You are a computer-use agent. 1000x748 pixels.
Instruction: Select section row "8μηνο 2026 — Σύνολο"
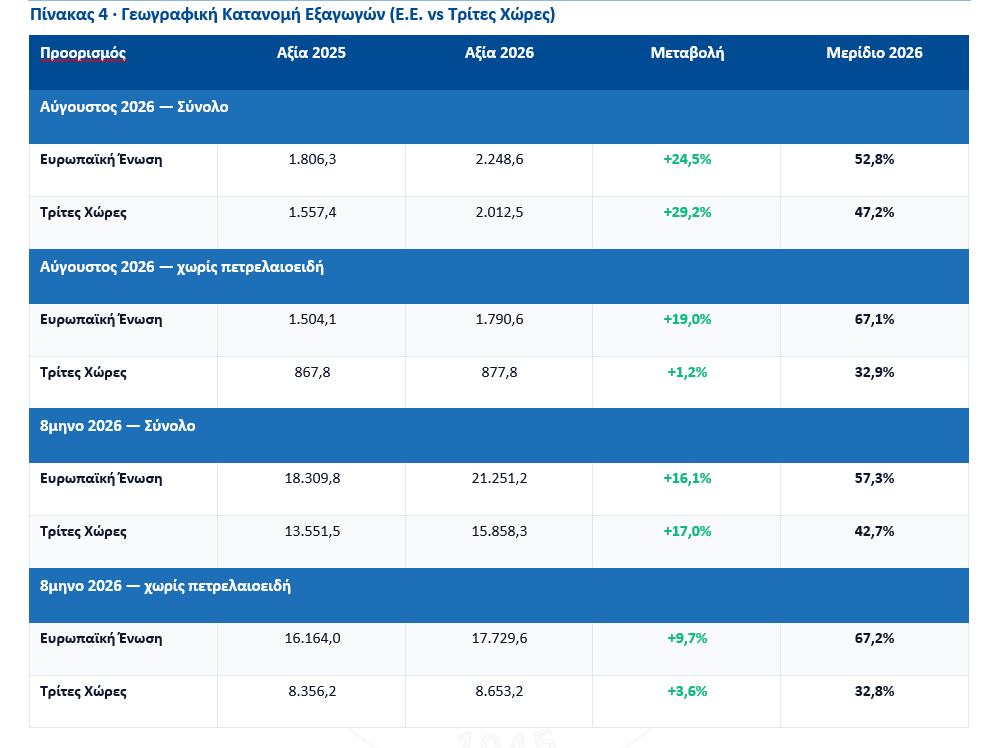pos(499,436)
